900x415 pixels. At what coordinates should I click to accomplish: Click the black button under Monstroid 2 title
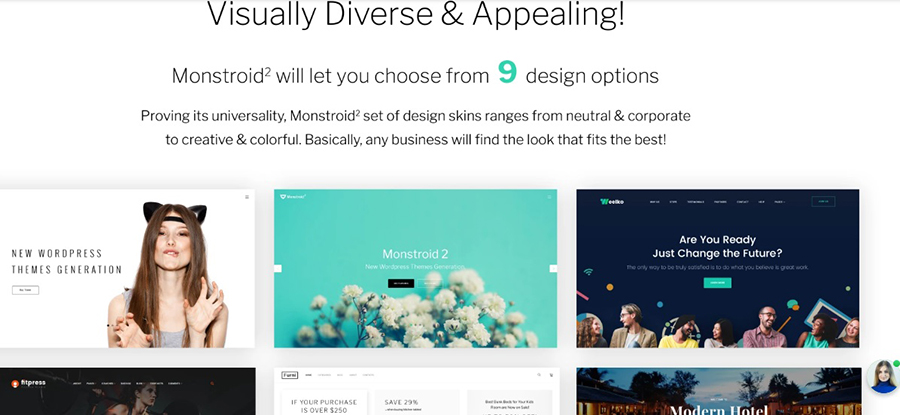point(401,284)
